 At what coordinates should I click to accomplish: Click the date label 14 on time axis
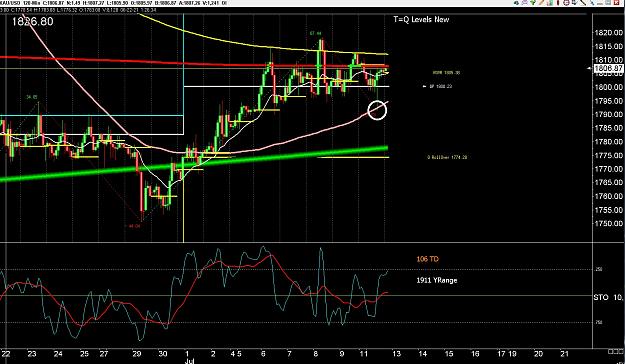click(x=423, y=354)
